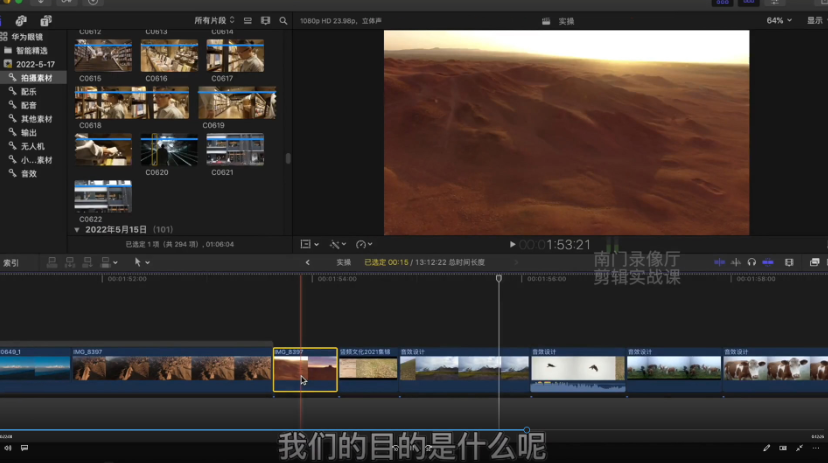The width and height of the screenshot is (828, 463).
Task: Open the retime speed menu
Action: tap(364, 244)
